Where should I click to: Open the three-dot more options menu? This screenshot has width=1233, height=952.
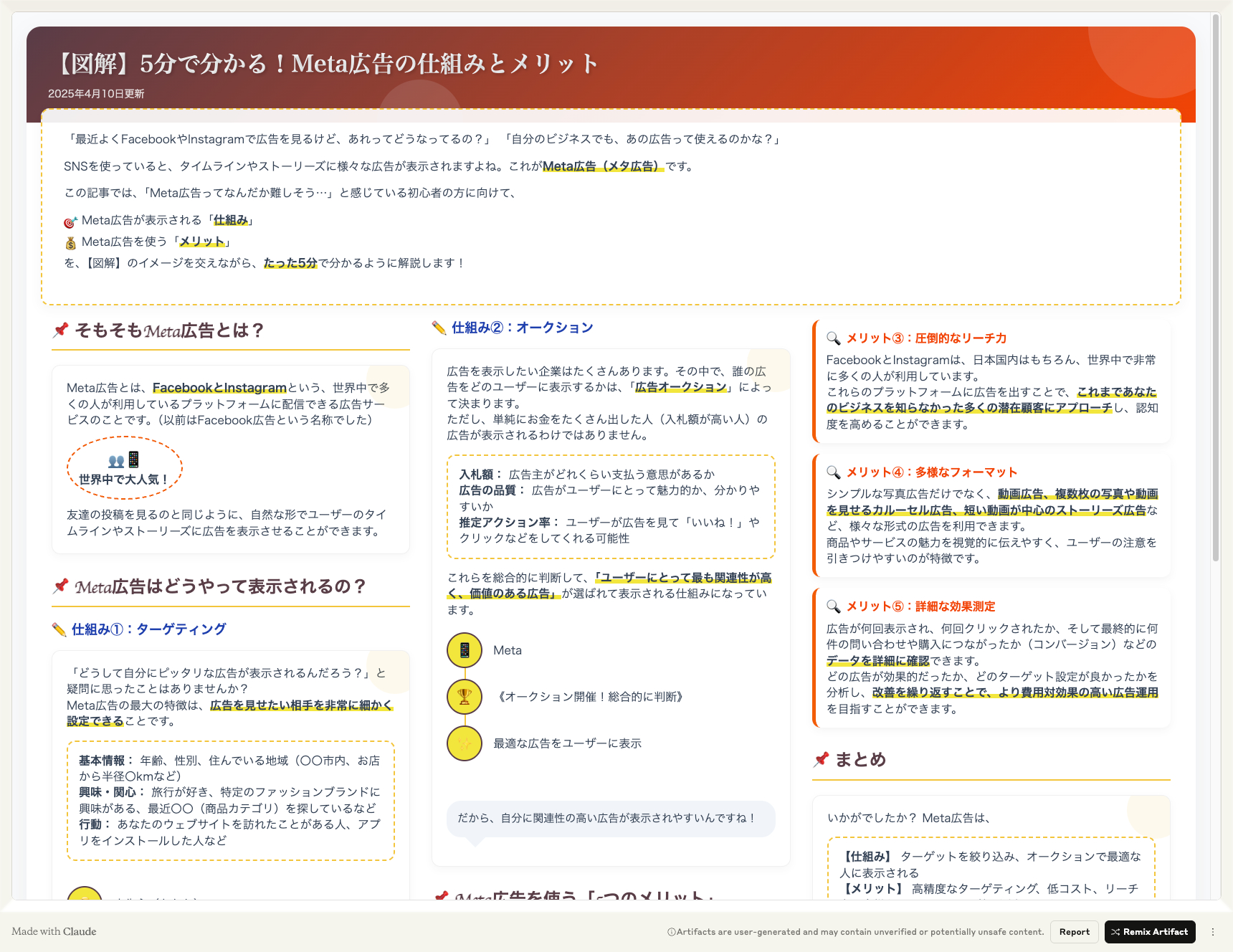point(1213,932)
